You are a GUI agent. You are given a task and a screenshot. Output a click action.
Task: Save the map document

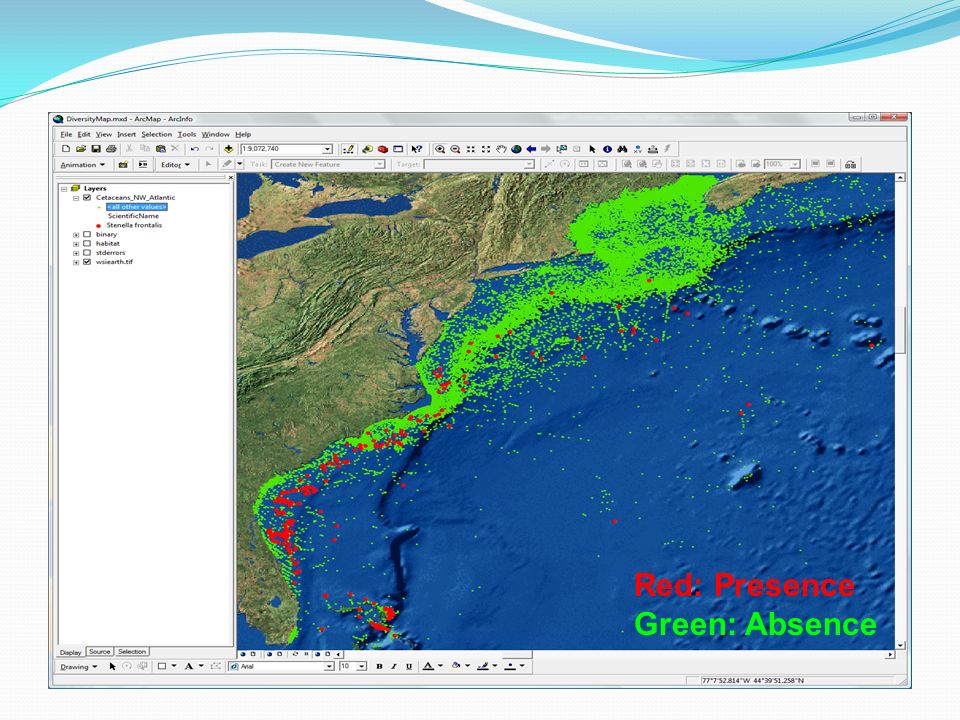[x=96, y=149]
